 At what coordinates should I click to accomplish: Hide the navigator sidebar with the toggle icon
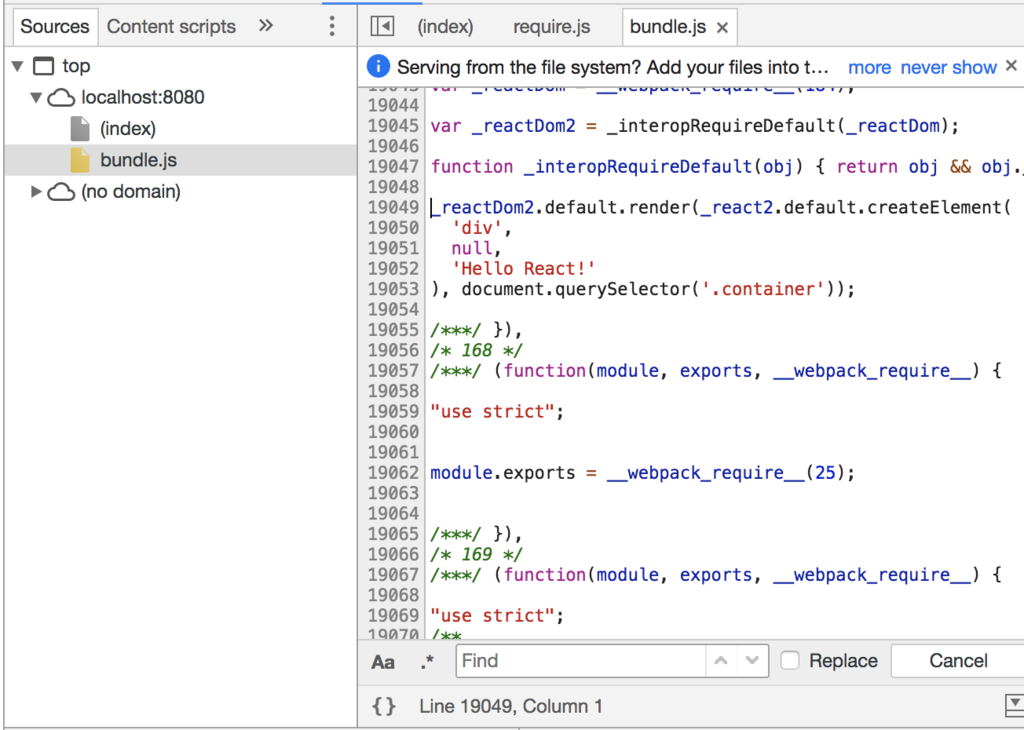pyautogui.click(x=382, y=26)
